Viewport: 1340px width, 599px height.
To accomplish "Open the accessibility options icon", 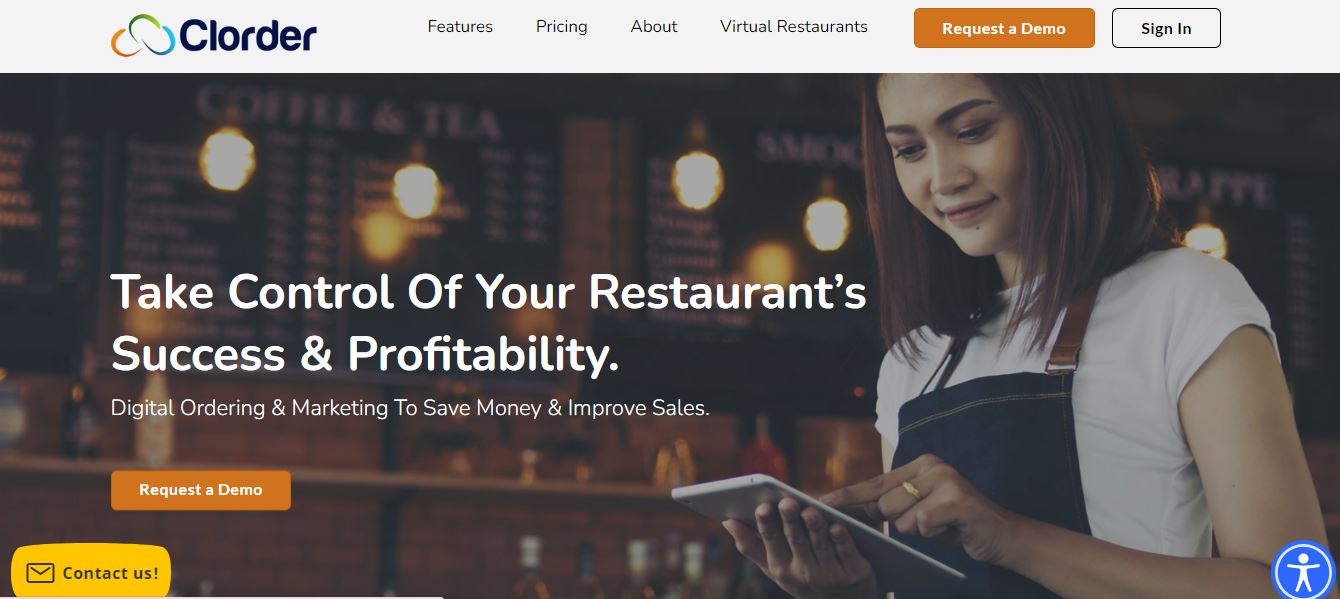I will pyautogui.click(x=1303, y=572).
